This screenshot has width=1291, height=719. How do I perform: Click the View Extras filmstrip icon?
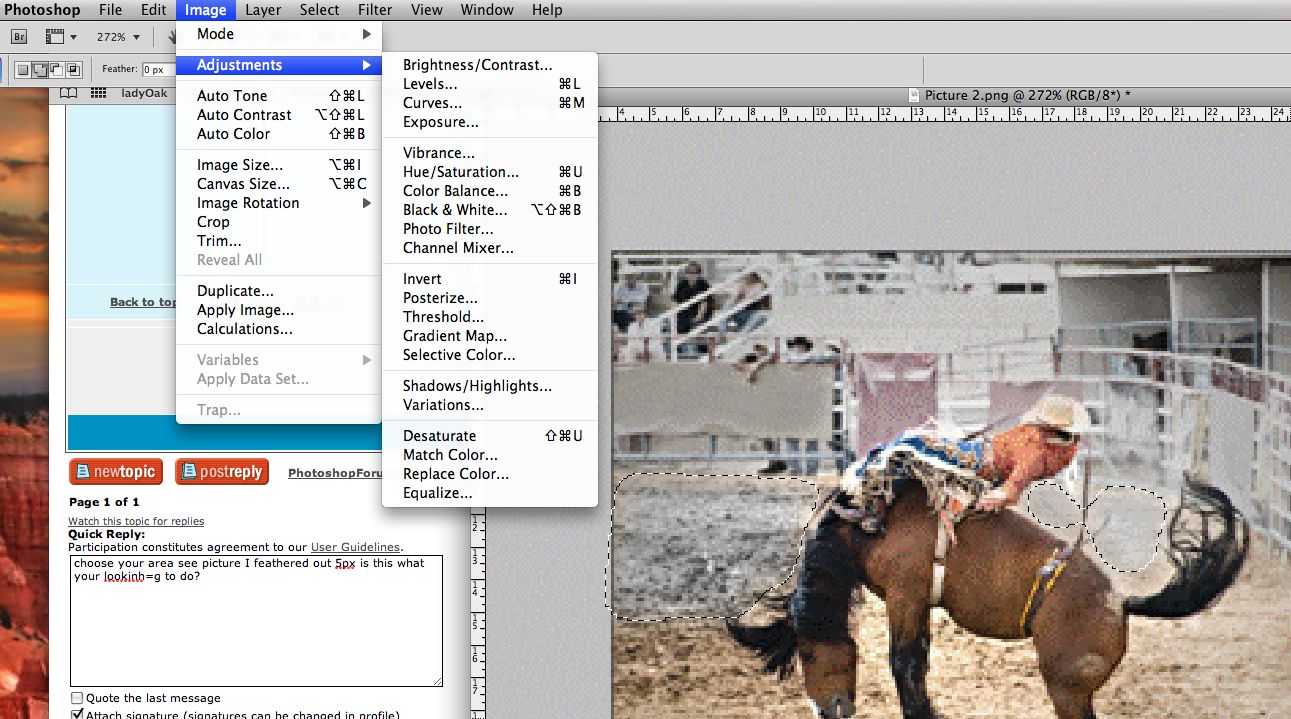click(x=56, y=37)
